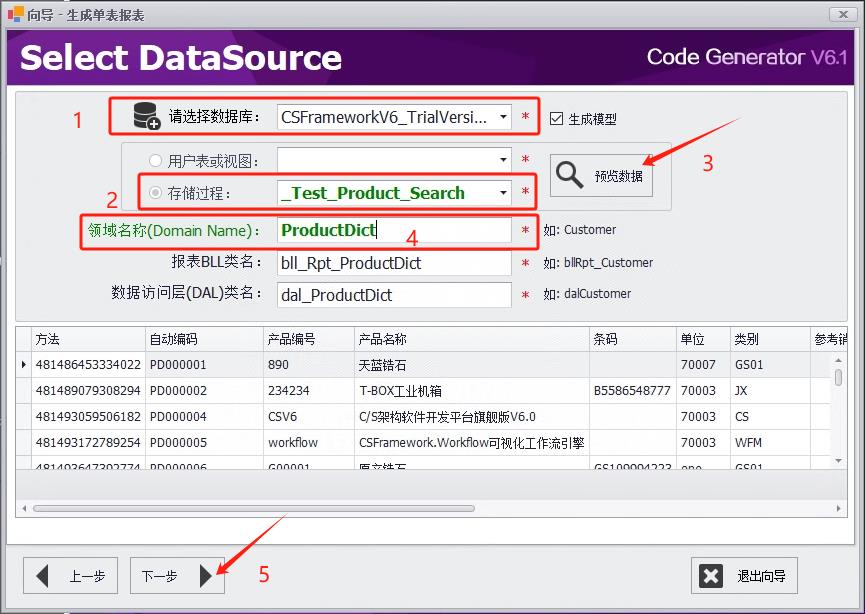
Task: Click the left arrow icon on 上一步
Action: 42,575
